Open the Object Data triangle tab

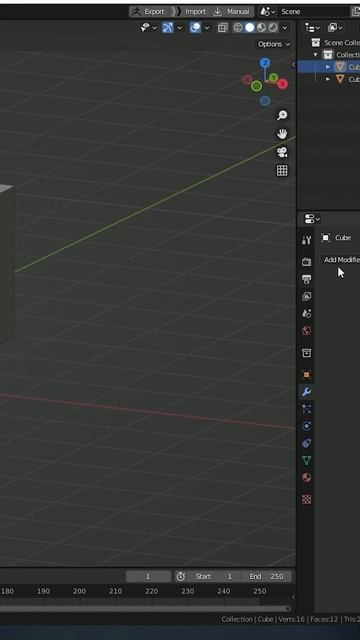pos(307,460)
